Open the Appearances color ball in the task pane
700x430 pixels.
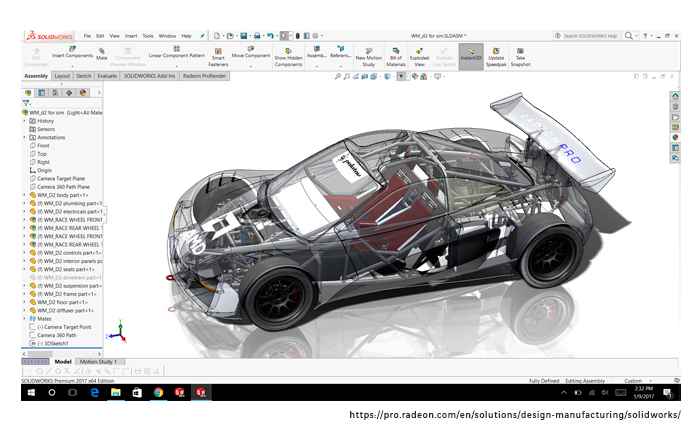tap(675, 137)
